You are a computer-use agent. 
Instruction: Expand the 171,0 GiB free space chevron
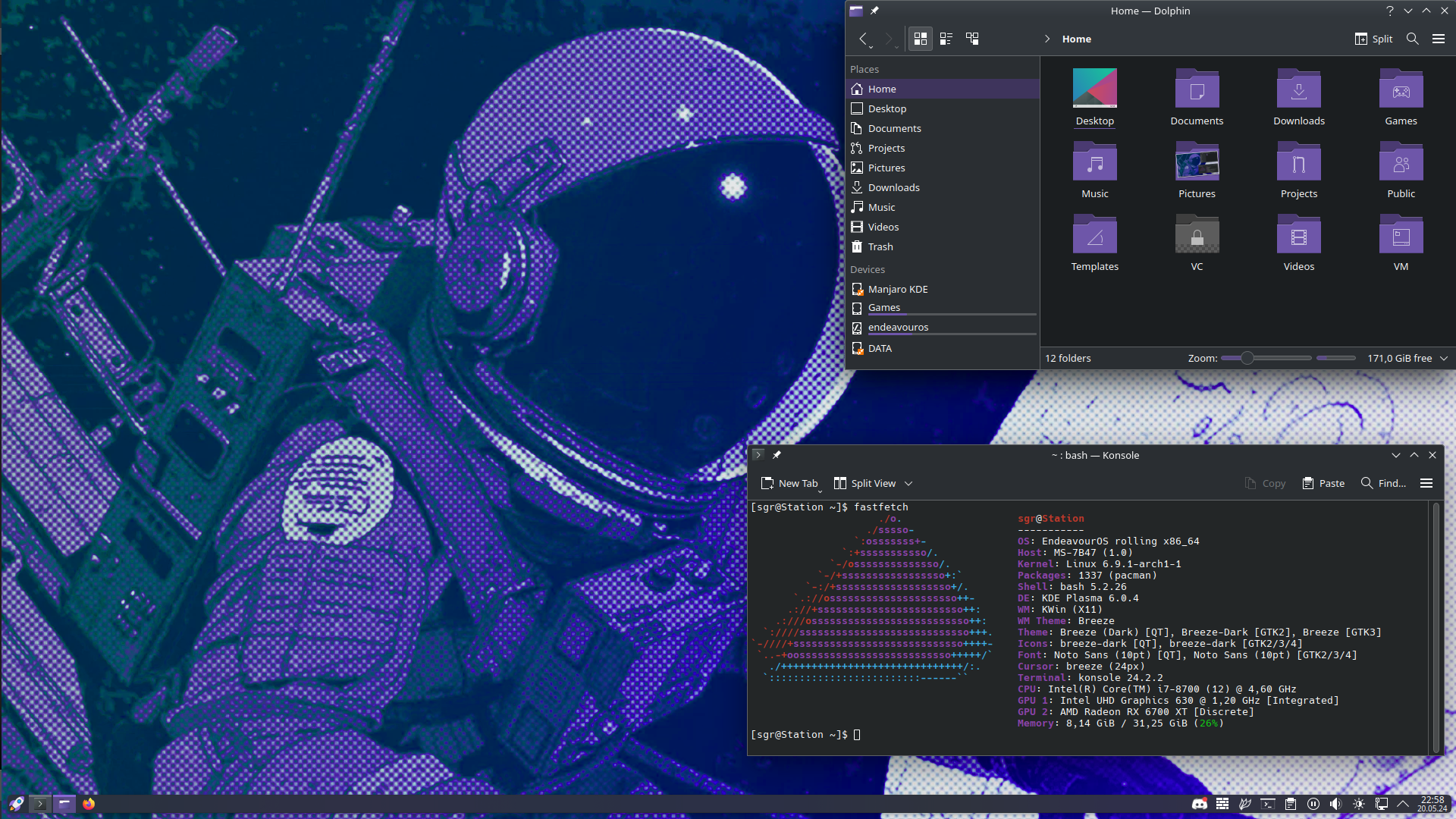point(1444,358)
